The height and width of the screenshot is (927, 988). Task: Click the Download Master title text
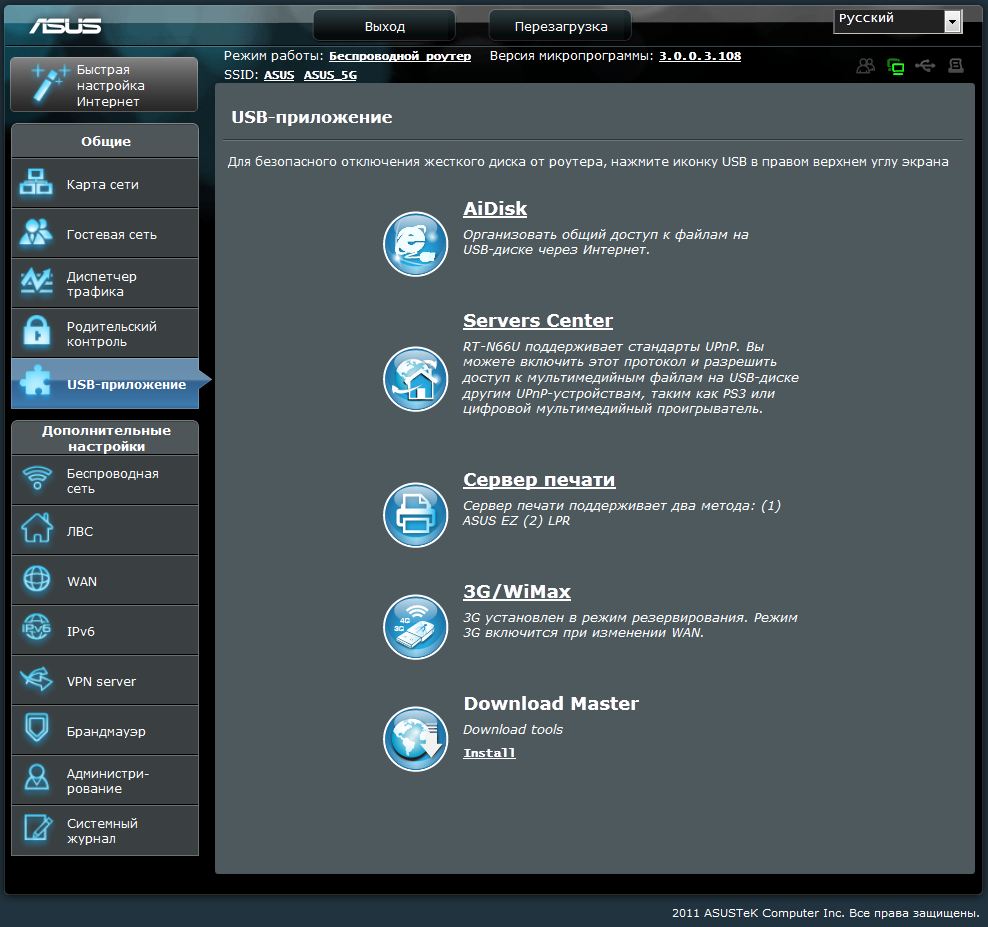(x=551, y=703)
